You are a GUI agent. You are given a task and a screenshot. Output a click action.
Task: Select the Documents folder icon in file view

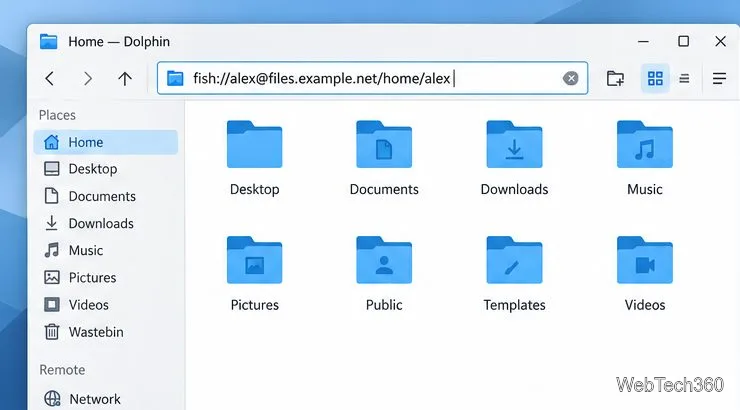[384, 144]
